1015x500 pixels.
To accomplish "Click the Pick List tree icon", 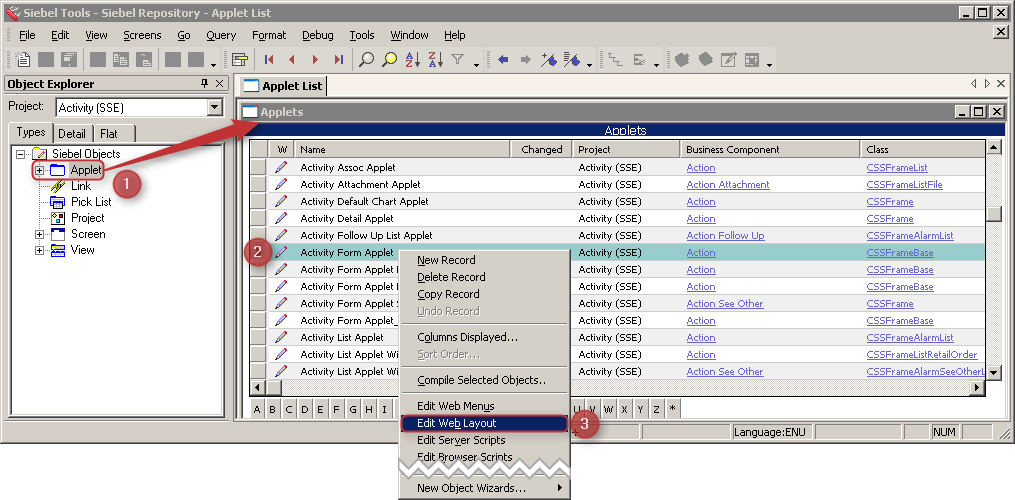I will [58, 201].
